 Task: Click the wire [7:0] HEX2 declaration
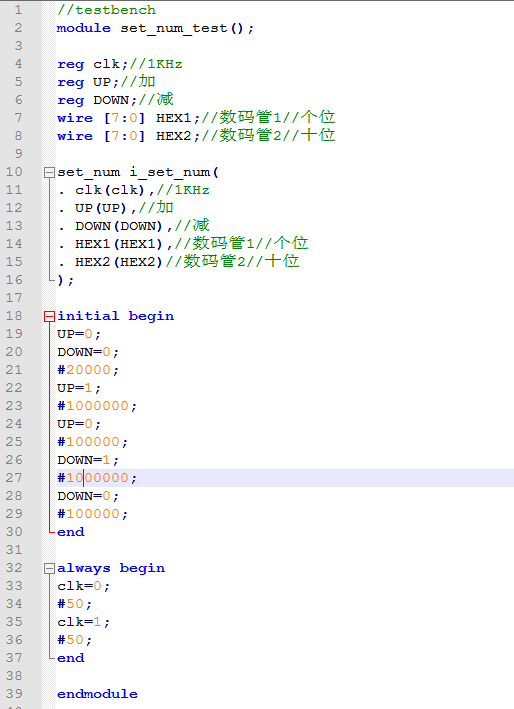(x=196, y=136)
